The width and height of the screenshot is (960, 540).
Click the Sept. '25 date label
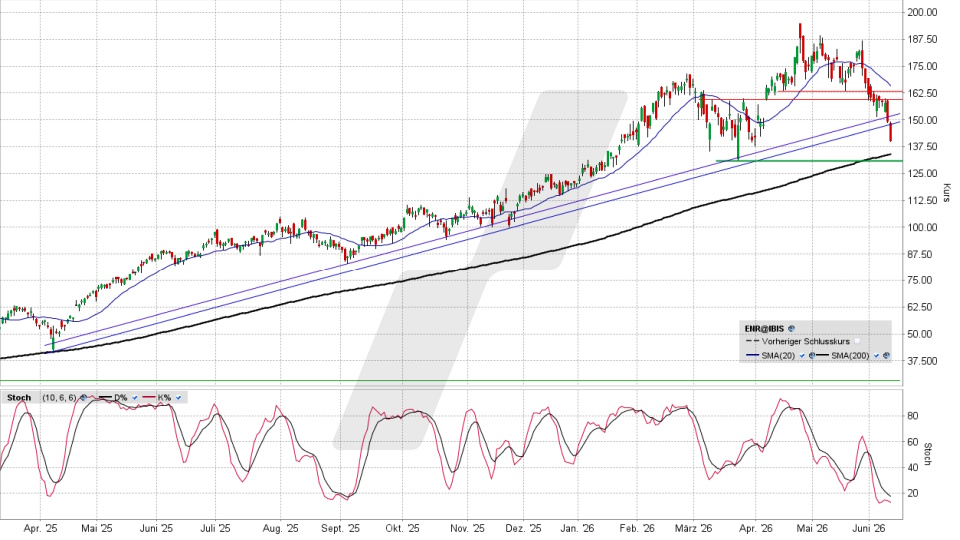pyautogui.click(x=340, y=528)
